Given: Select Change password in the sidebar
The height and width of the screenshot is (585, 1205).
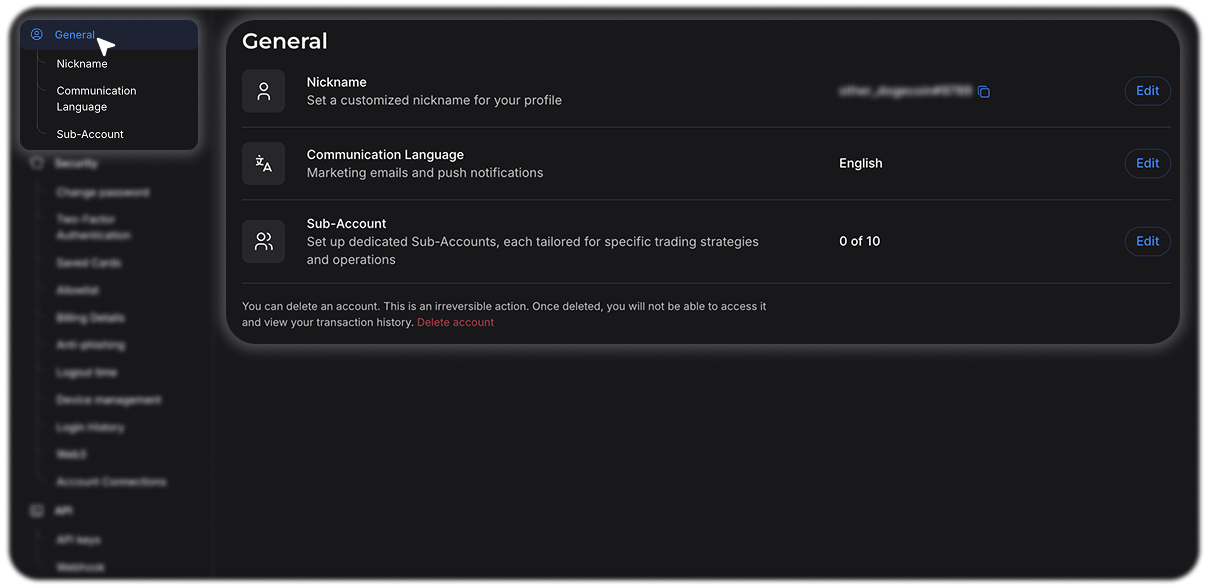Looking at the screenshot, I should (x=102, y=192).
